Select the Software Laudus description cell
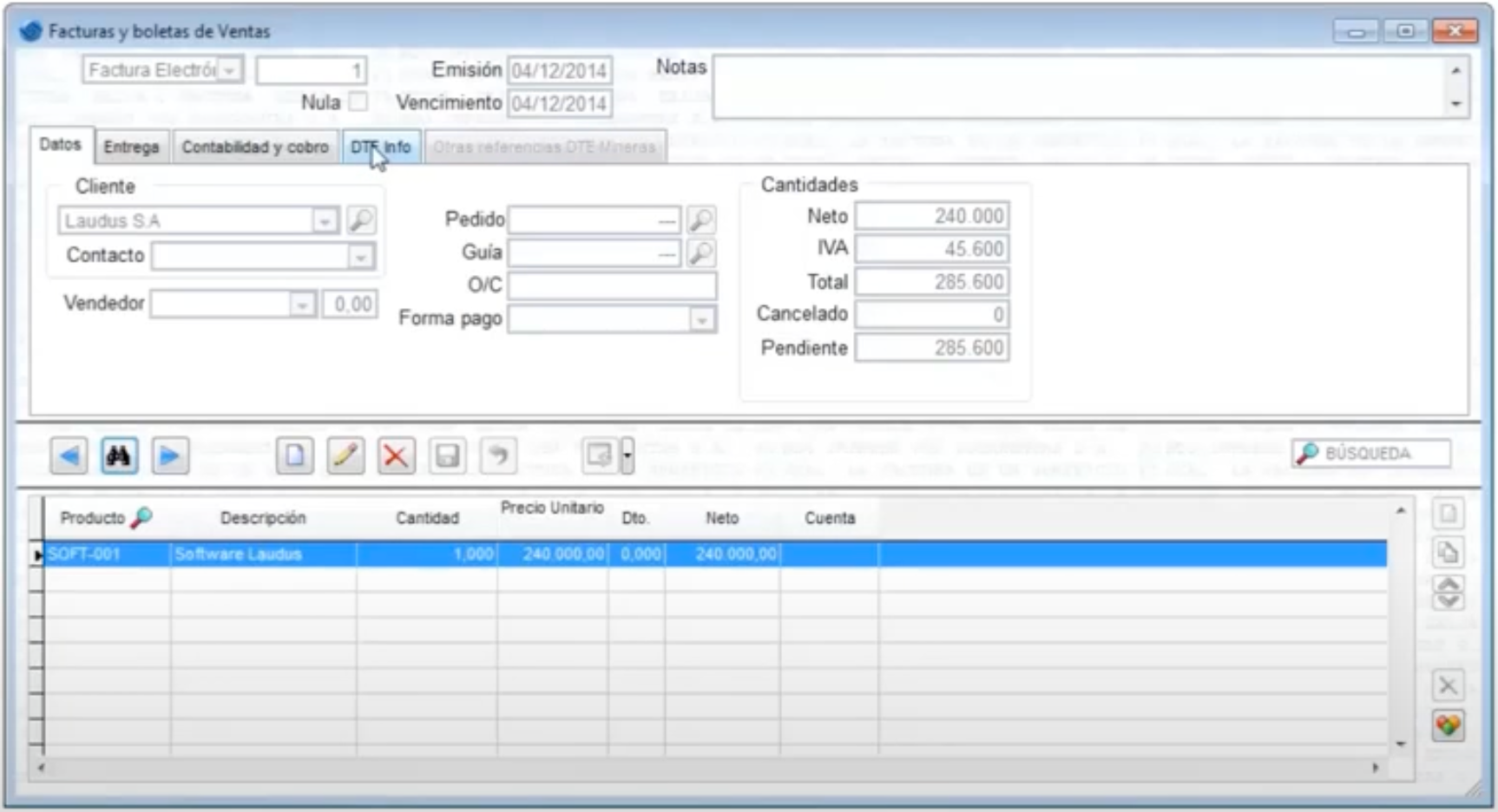Image resolution: width=1498 pixels, height=812 pixels. [x=264, y=554]
